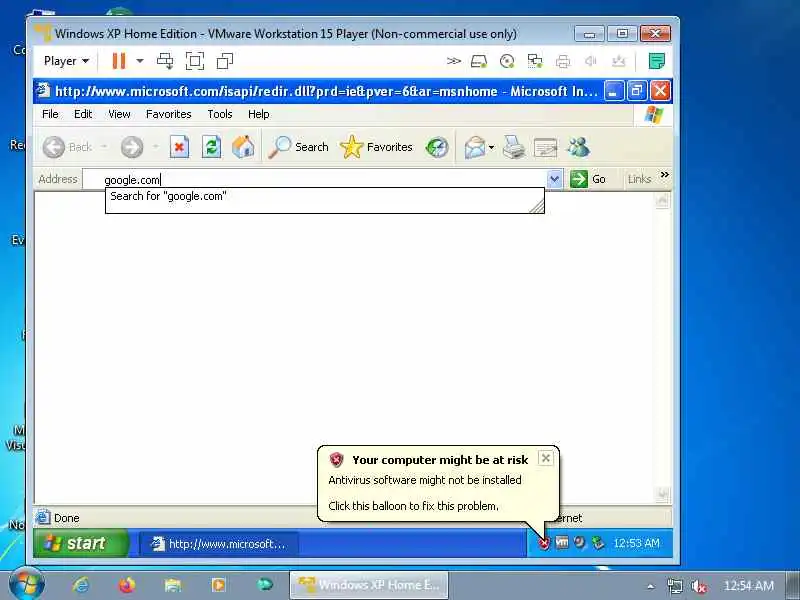Open the Favorites menu in the menu bar

[x=168, y=114]
